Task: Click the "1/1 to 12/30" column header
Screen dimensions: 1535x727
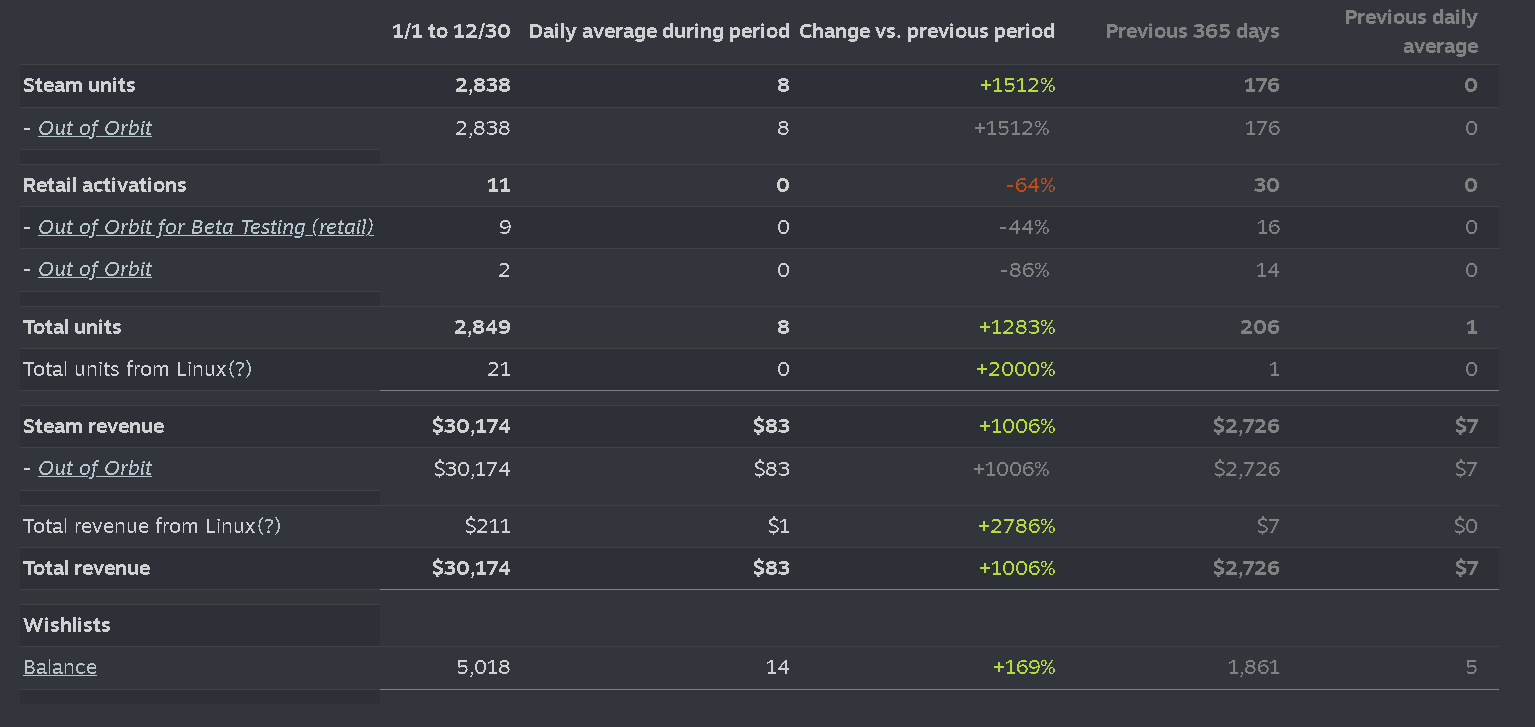Action: click(x=451, y=31)
